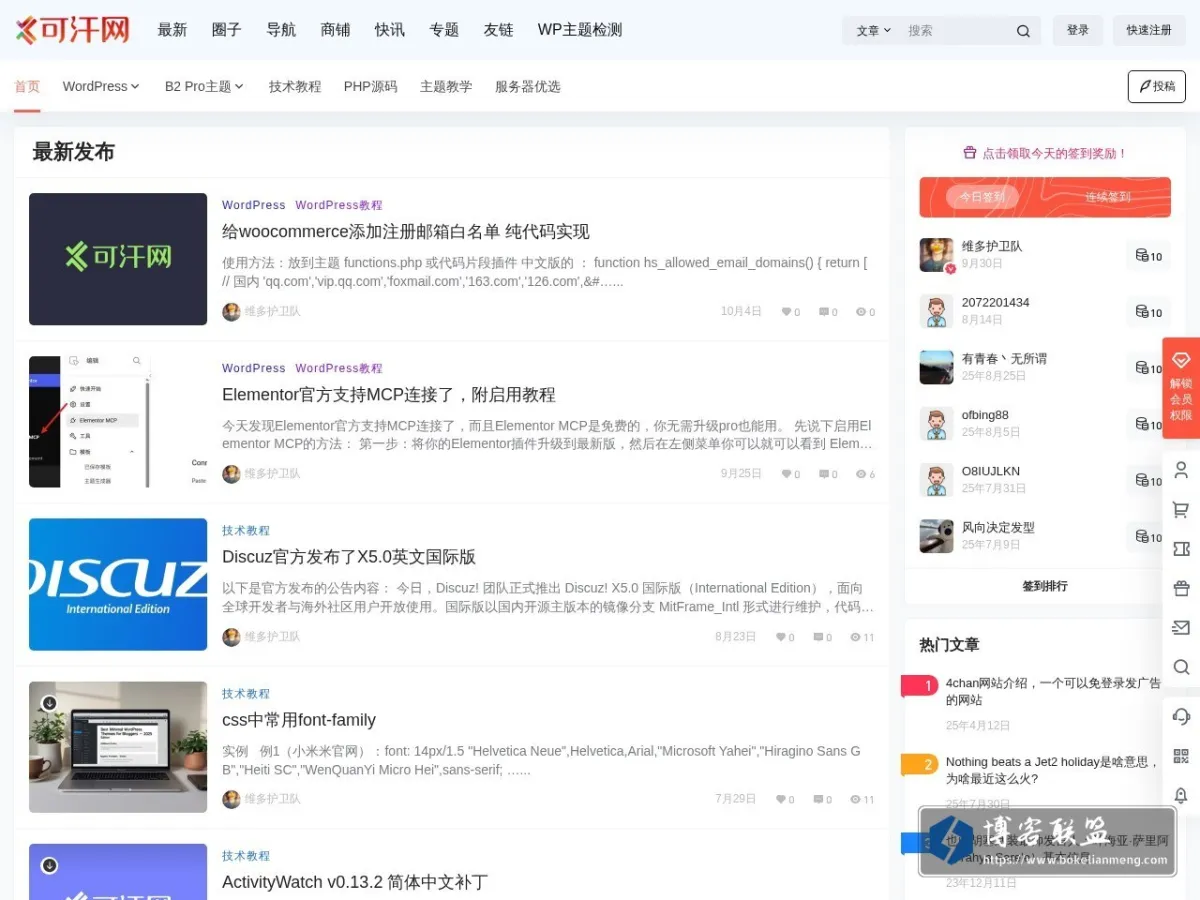Open article 给woocommerce添加注册邮箱白名单
Screen dimensions: 1200x900
pos(406,232)
